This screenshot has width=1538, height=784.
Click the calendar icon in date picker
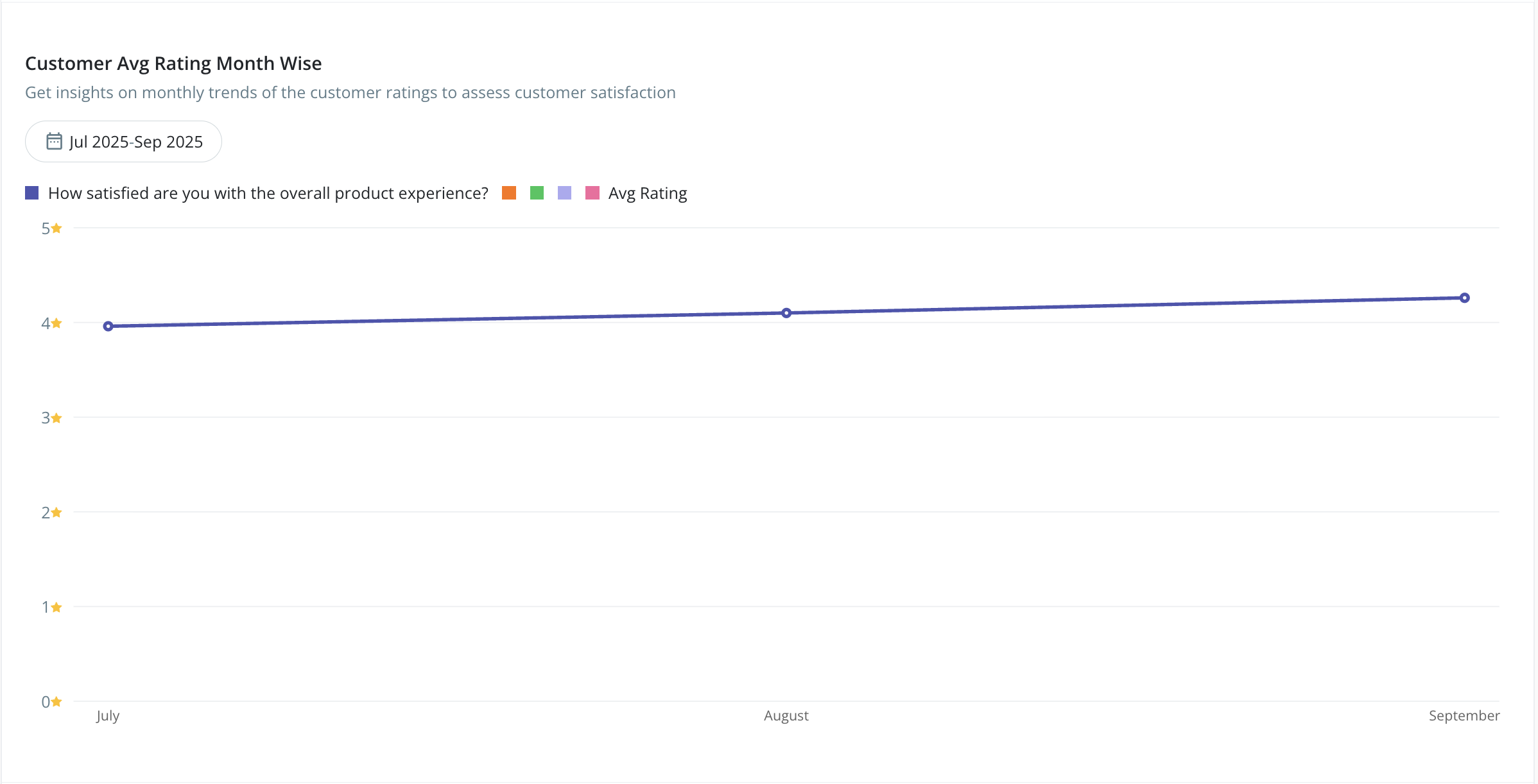pyautogui.click(x=54, y=141)
